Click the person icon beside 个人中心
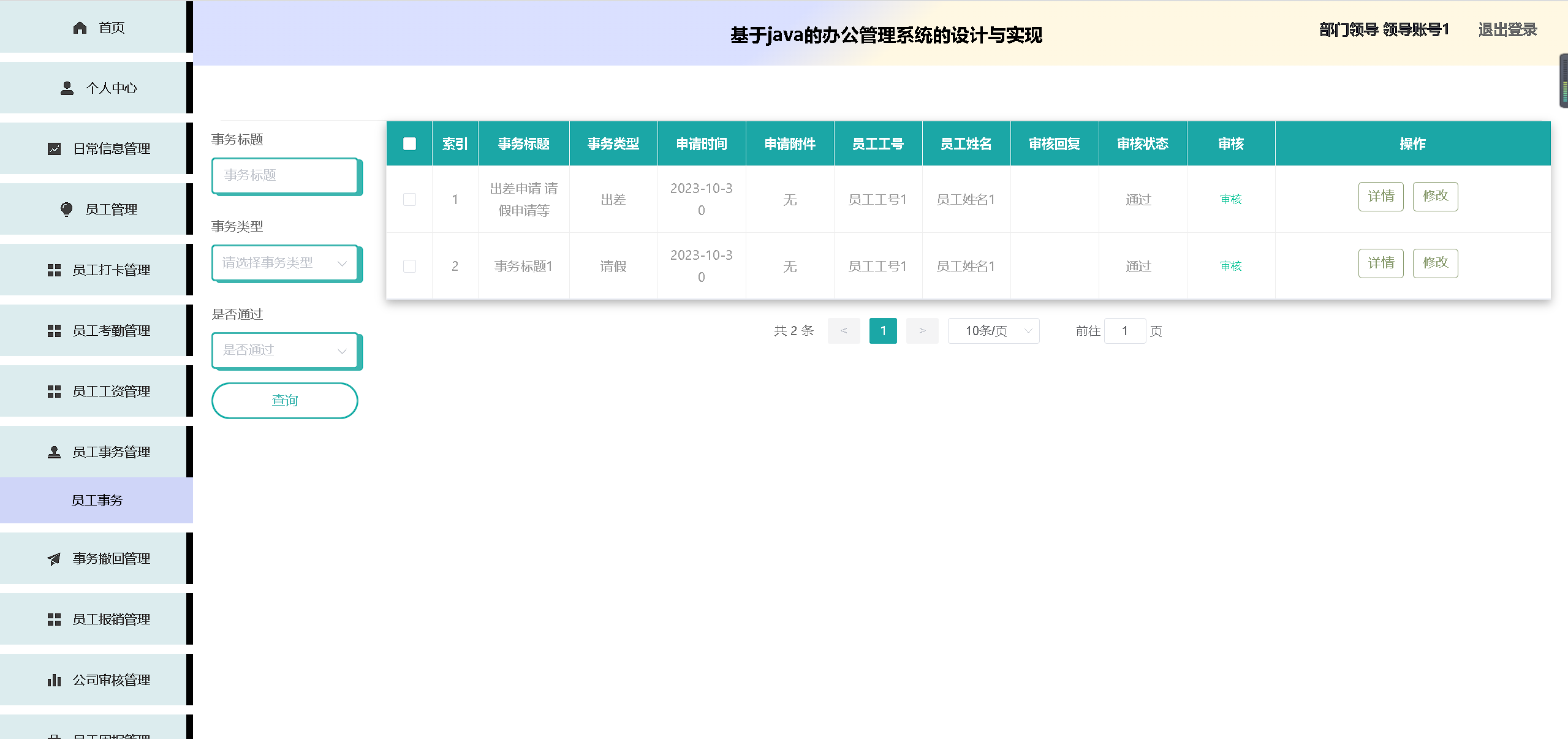Viewport: 1568px width, 739px height. pyautogui.click(x=67, y=88)
